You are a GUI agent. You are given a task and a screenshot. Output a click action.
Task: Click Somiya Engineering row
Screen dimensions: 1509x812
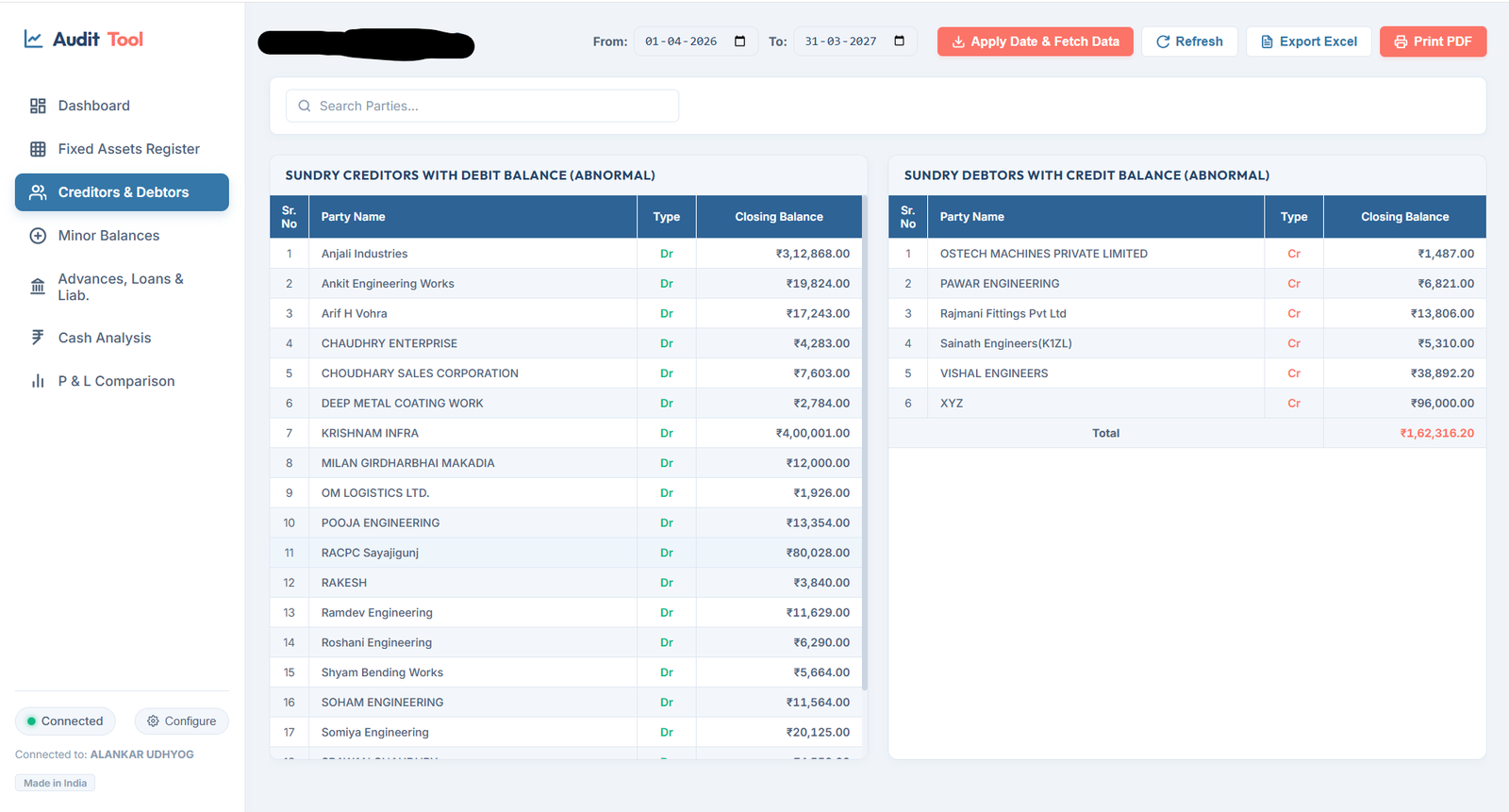(566, 732)
